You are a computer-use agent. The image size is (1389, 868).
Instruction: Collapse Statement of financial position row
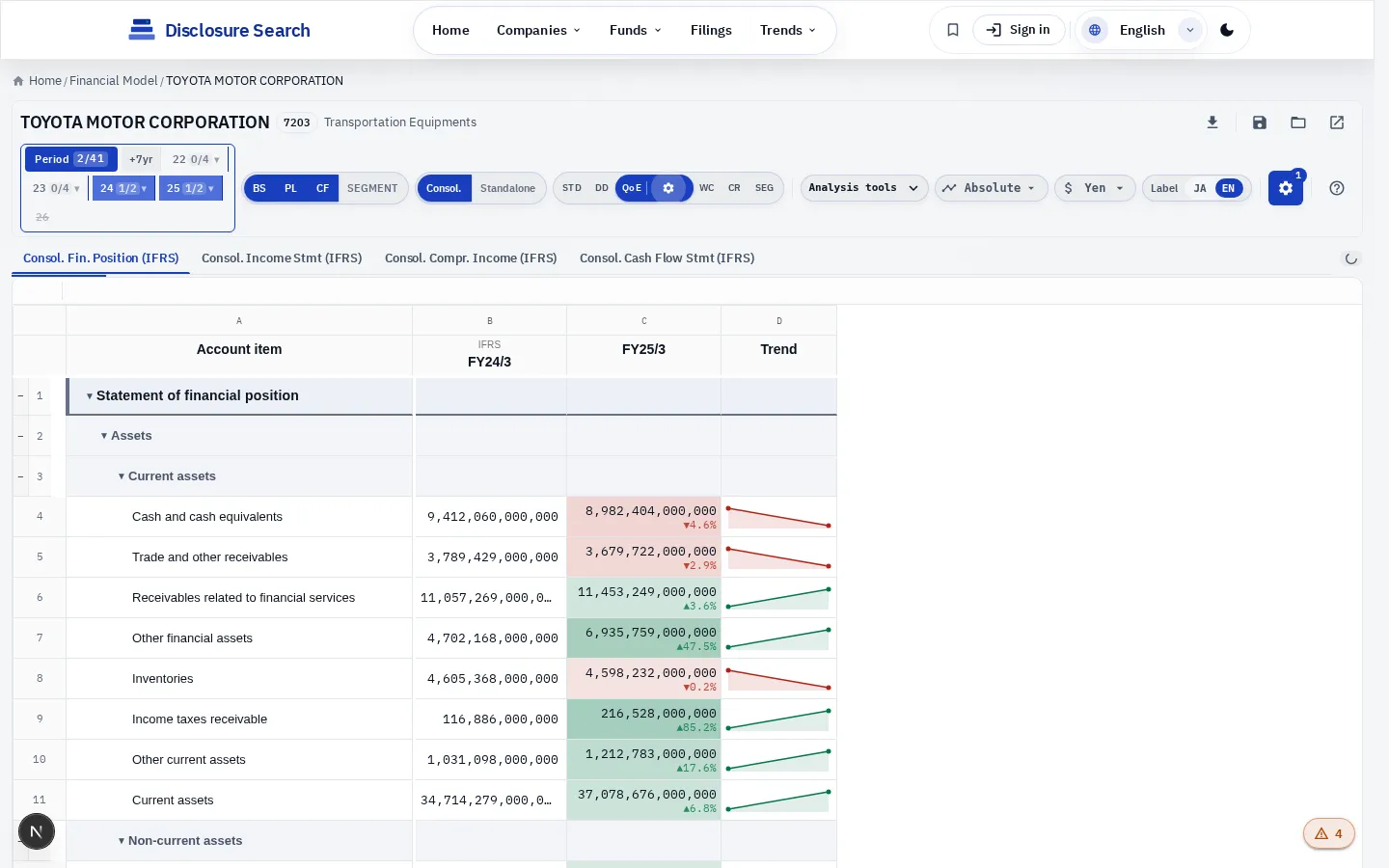pos(90,396)
